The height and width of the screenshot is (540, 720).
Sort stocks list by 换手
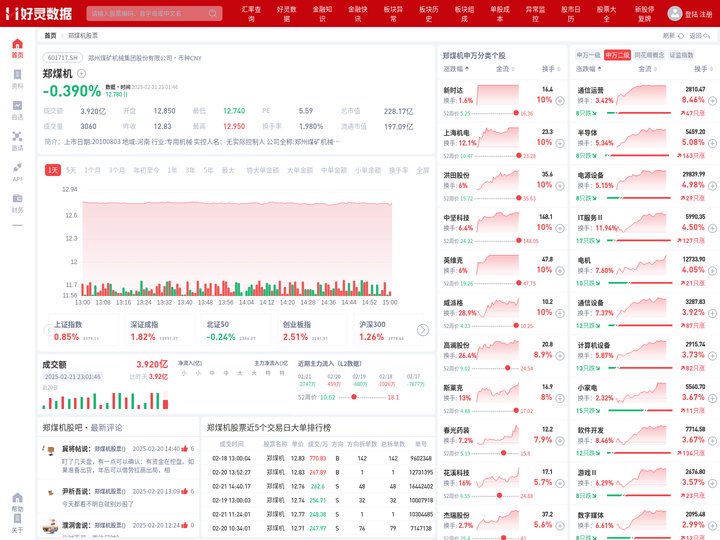pos(551,69)
